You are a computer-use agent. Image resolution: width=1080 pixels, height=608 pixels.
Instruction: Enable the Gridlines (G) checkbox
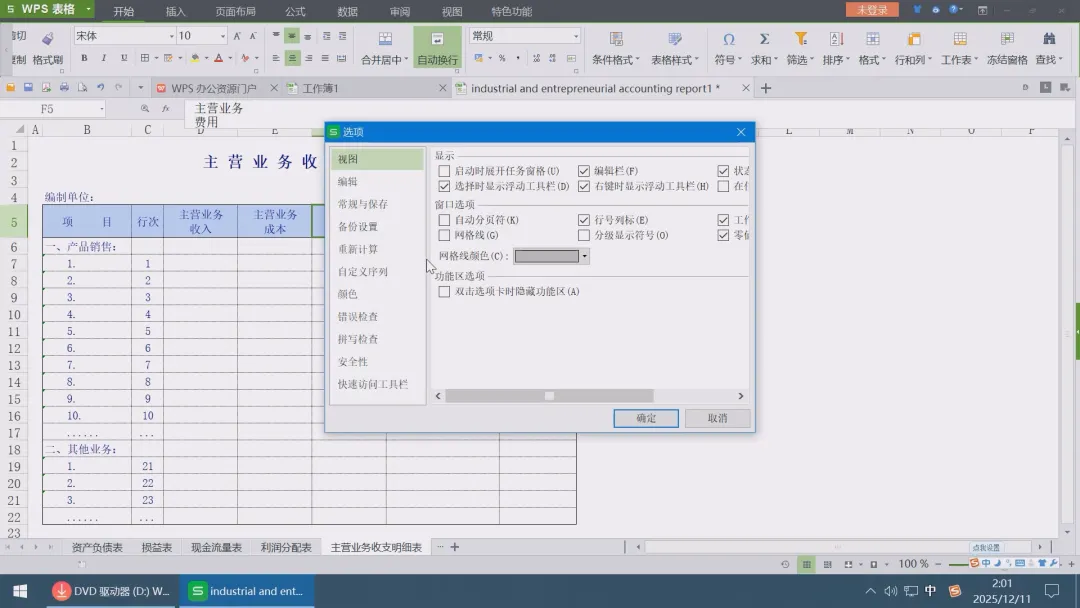pyautogui.click(x=444, y=235)
